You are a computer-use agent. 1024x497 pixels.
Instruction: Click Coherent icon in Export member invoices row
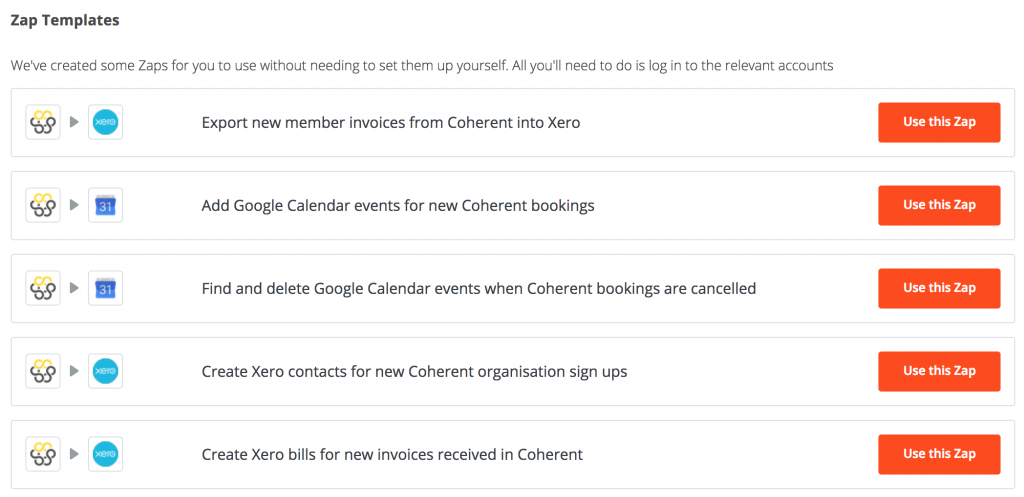[x=43, y=122]
